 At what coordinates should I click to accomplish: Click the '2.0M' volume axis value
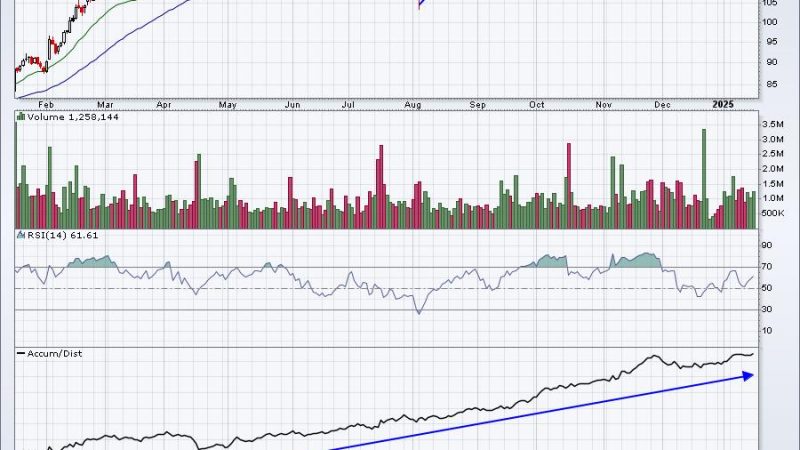[x=773, y=168]
